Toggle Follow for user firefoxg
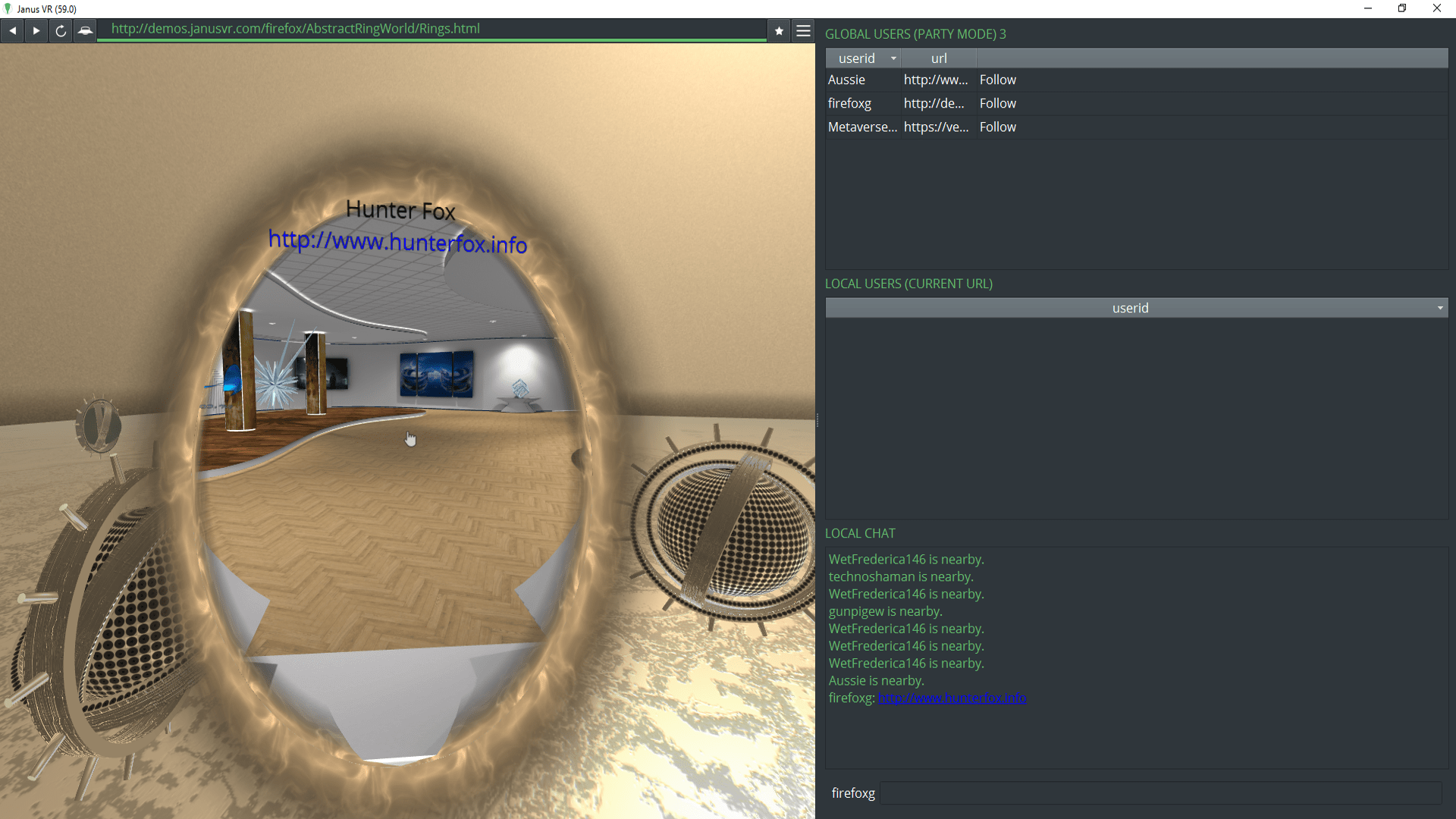 [x=997, y=103]
